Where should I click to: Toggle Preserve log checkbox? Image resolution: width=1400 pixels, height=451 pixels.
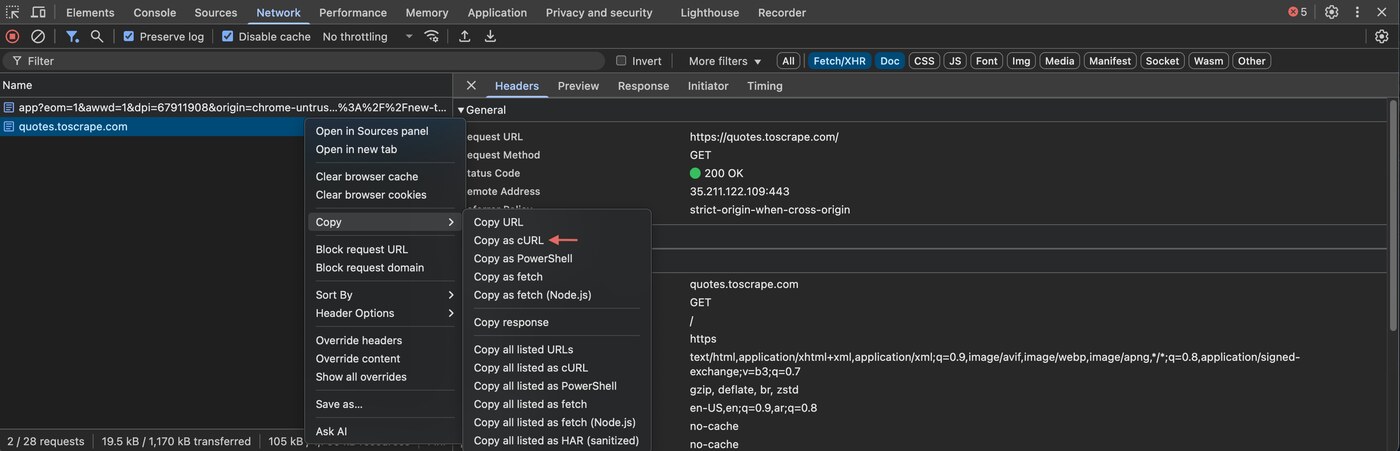[x=128, y=36]
